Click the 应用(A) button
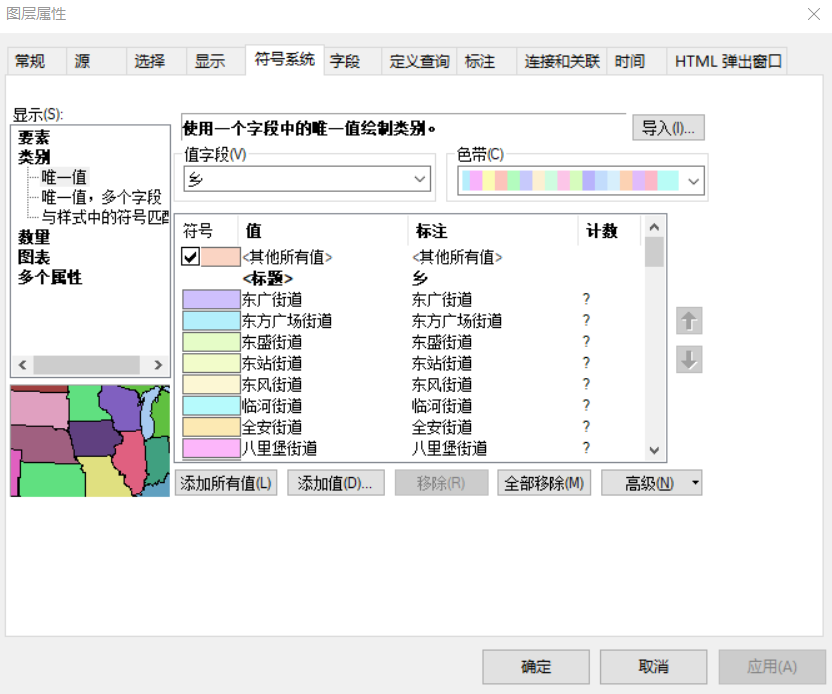Screen dimensions: 832x694 coord(772,666)
